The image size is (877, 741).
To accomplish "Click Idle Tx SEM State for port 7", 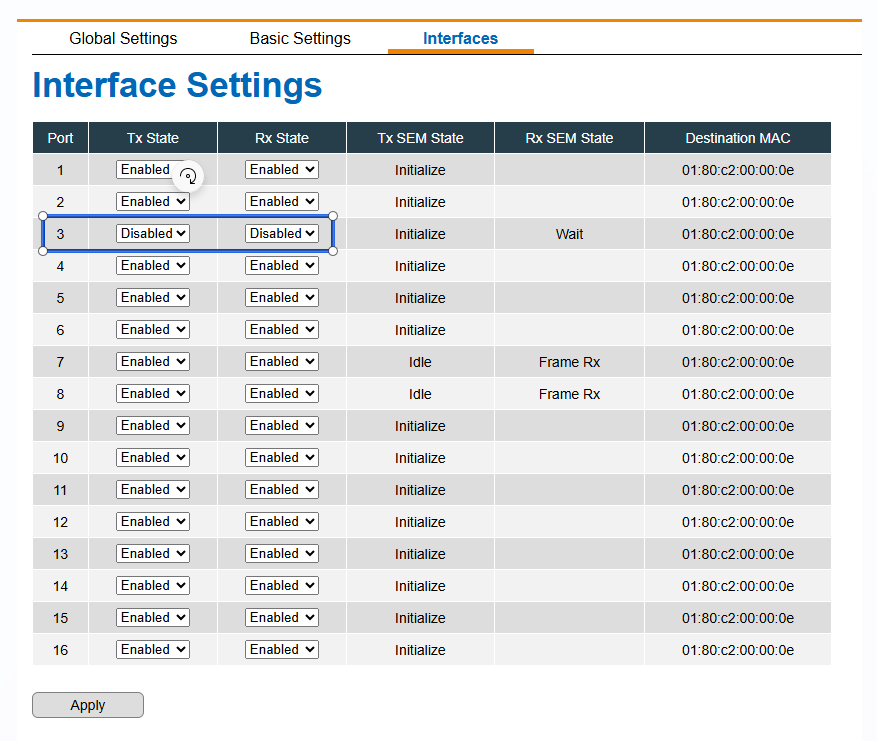I will (420, 362).
